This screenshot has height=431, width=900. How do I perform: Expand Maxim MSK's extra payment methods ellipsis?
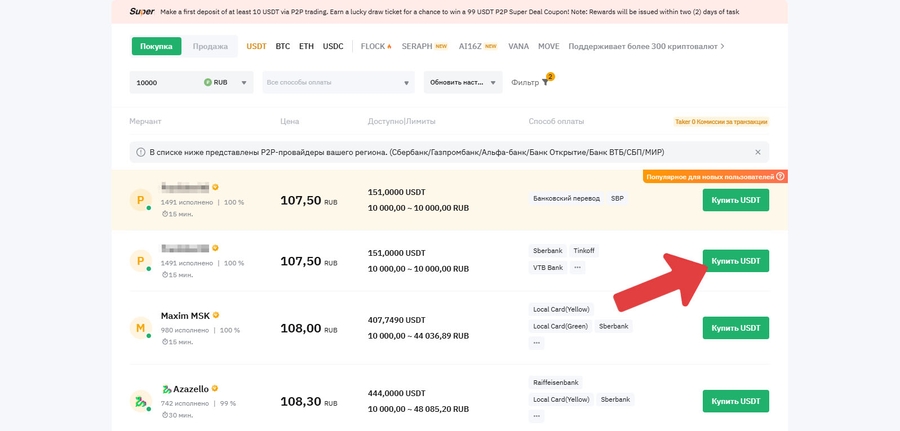(537, 343)
